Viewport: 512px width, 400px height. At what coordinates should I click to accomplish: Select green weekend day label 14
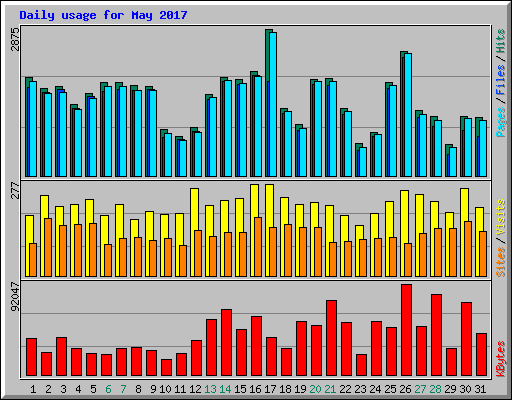(225, 389)
